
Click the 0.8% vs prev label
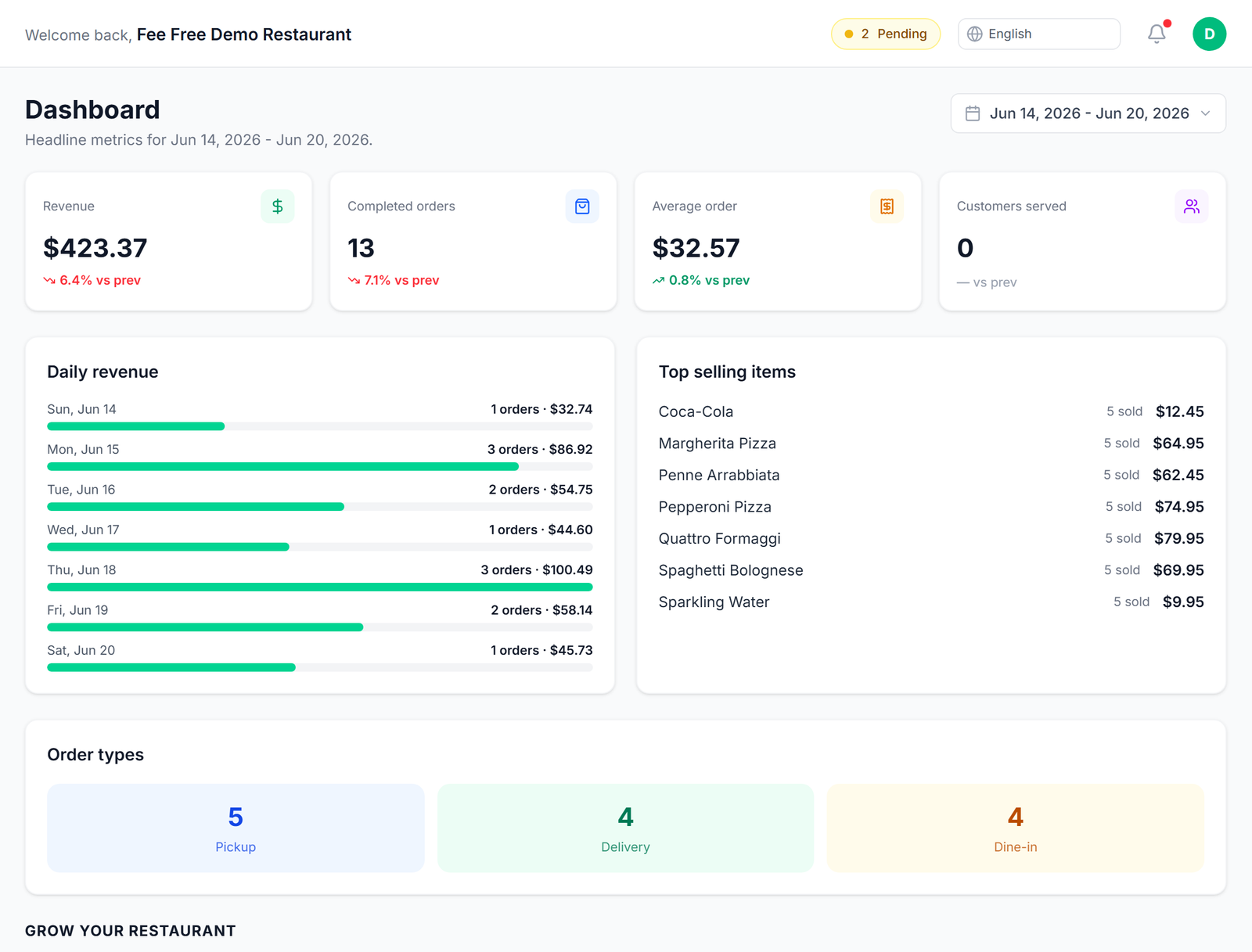pos(709,280)
